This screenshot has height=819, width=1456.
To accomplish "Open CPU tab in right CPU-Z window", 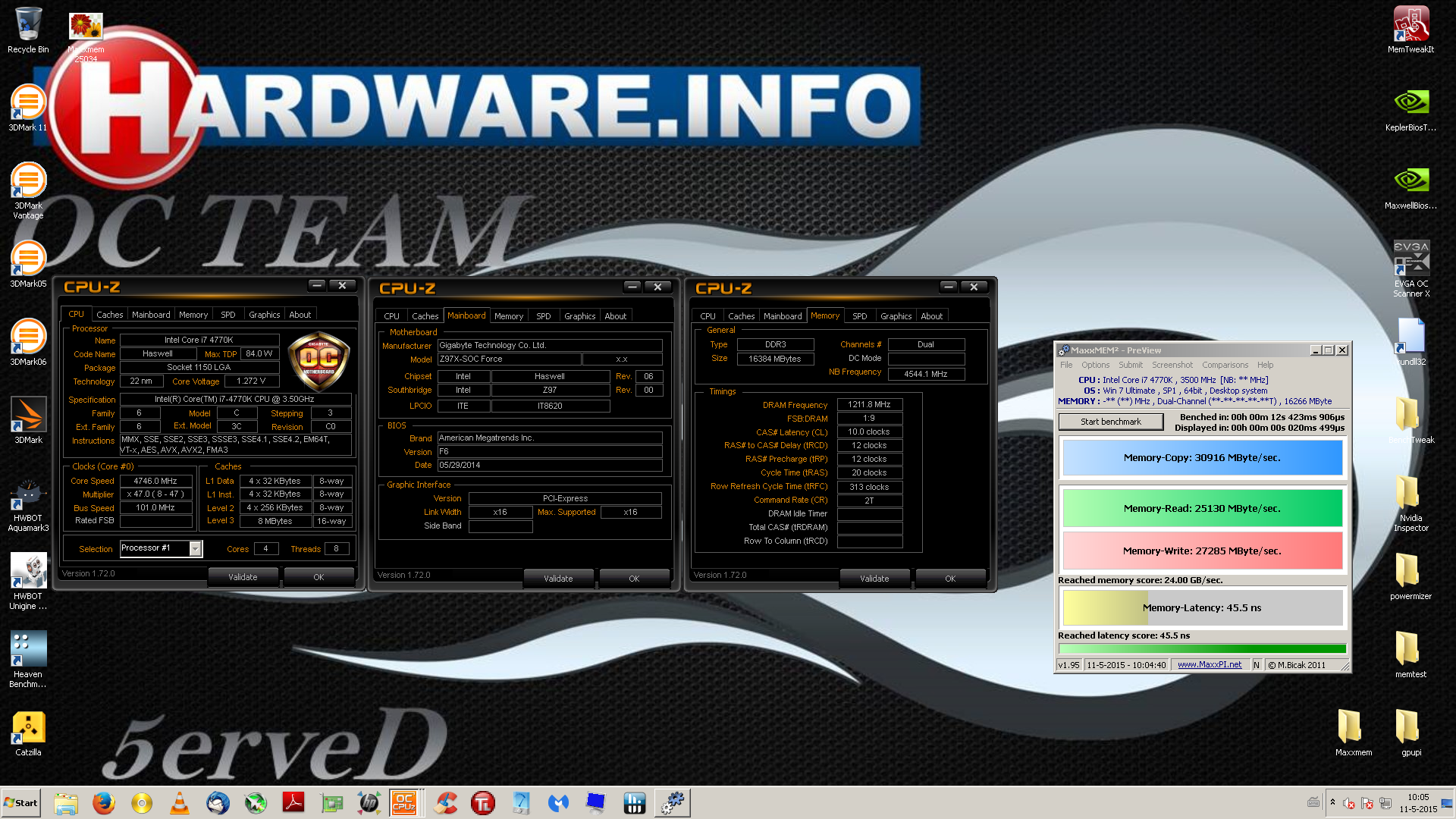I will coord(708,316).
